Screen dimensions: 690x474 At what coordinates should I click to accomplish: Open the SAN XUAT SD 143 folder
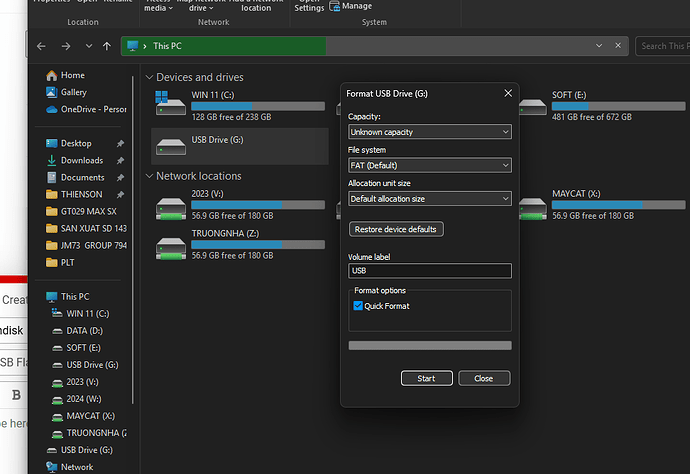(86, 228)
